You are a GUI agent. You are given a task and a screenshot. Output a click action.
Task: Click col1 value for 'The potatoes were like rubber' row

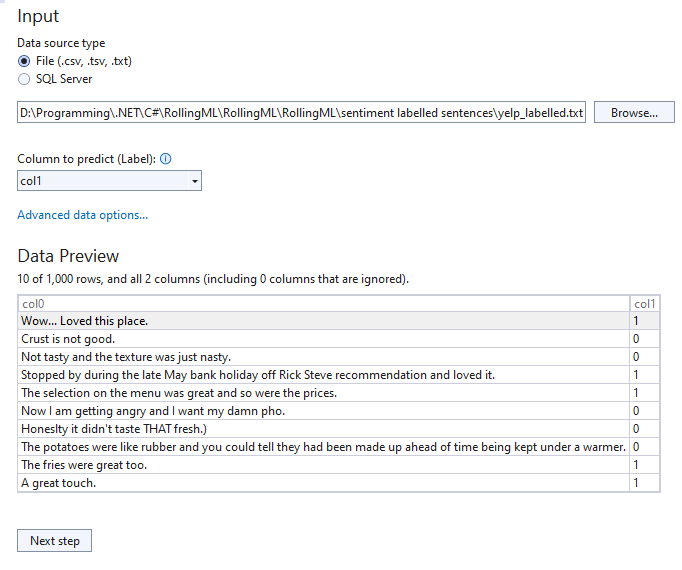pos(645,447)
